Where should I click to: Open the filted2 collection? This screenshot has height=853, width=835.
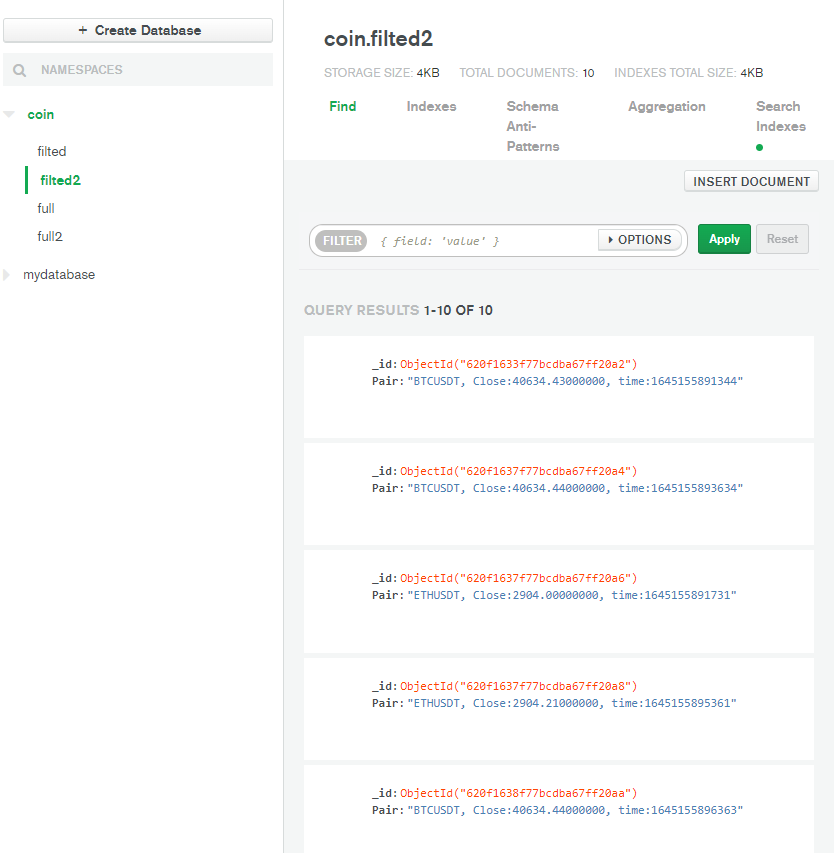click(60, 180)
